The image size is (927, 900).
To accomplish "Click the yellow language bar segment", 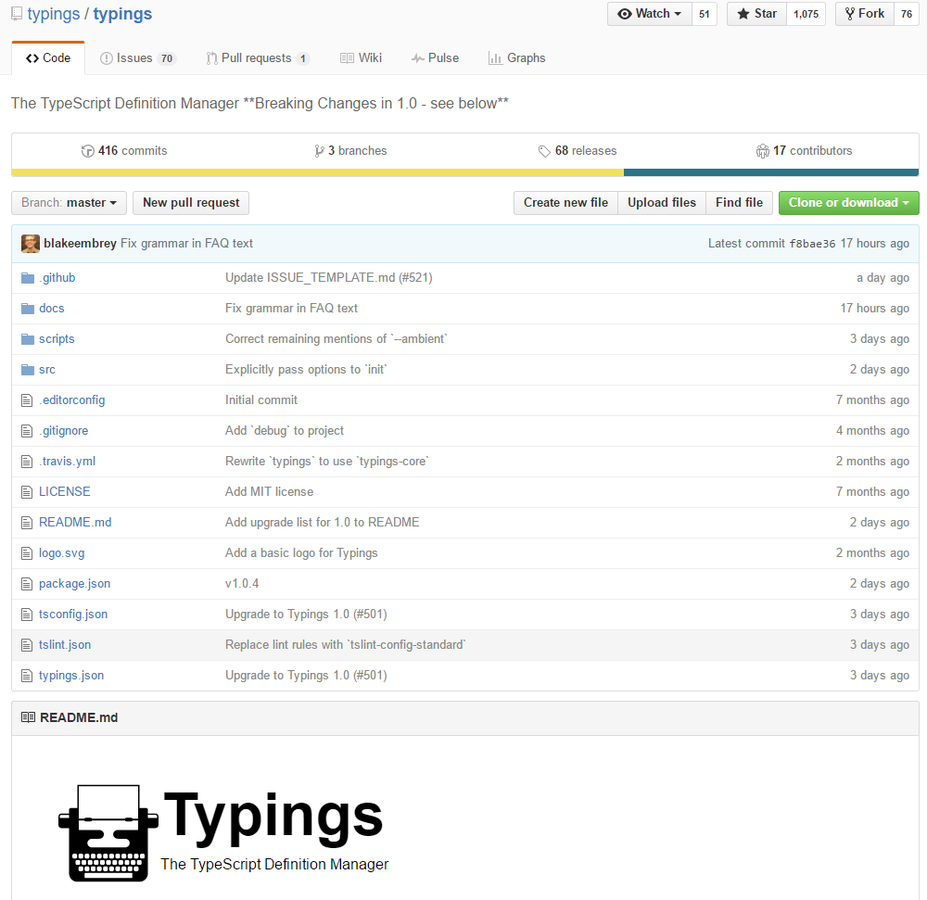I will click(x=317, y=173).
